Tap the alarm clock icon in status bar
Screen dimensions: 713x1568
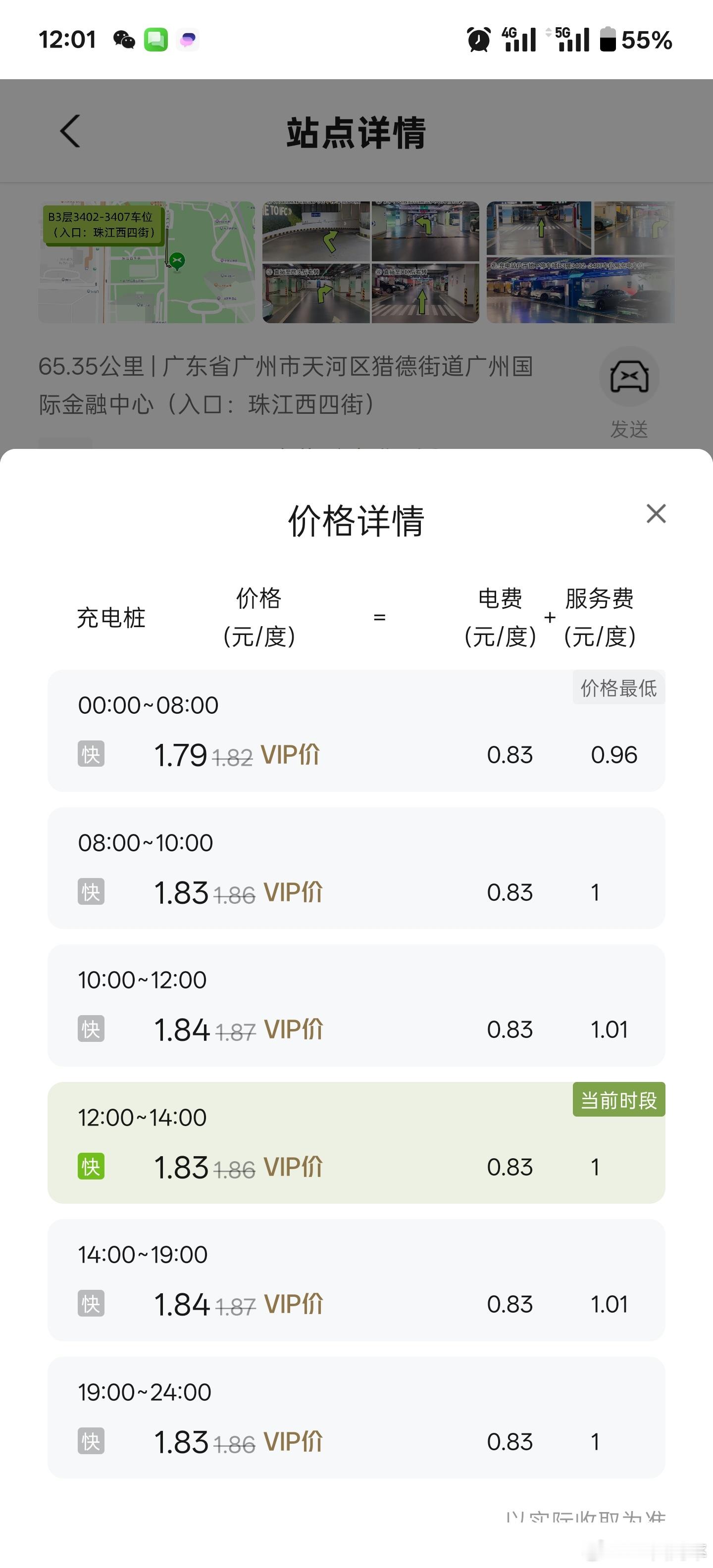click(x=479, y=40)
